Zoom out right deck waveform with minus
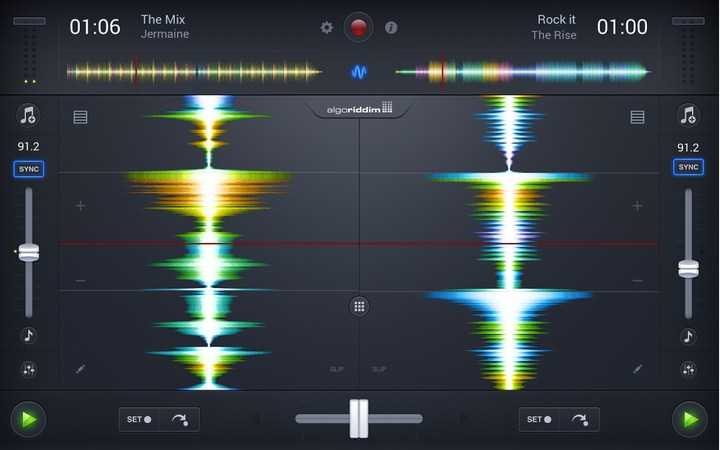720x450 pixels. (637, 281)
